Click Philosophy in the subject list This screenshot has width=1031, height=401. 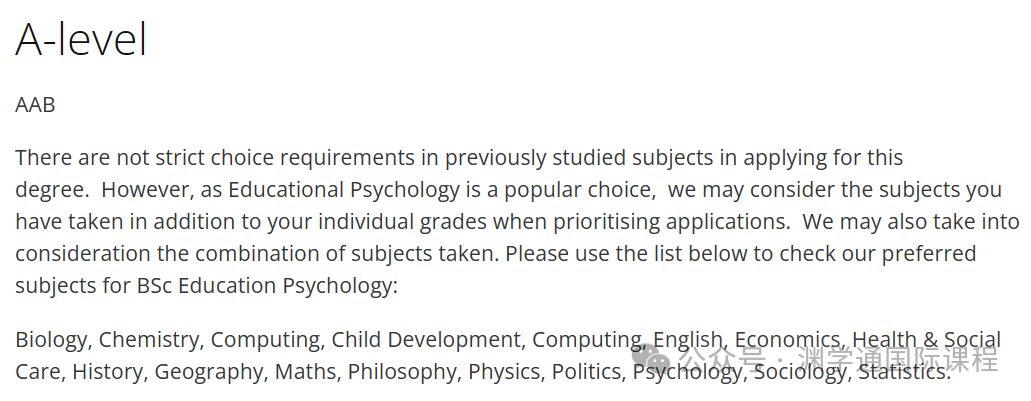tap(404, 372)
